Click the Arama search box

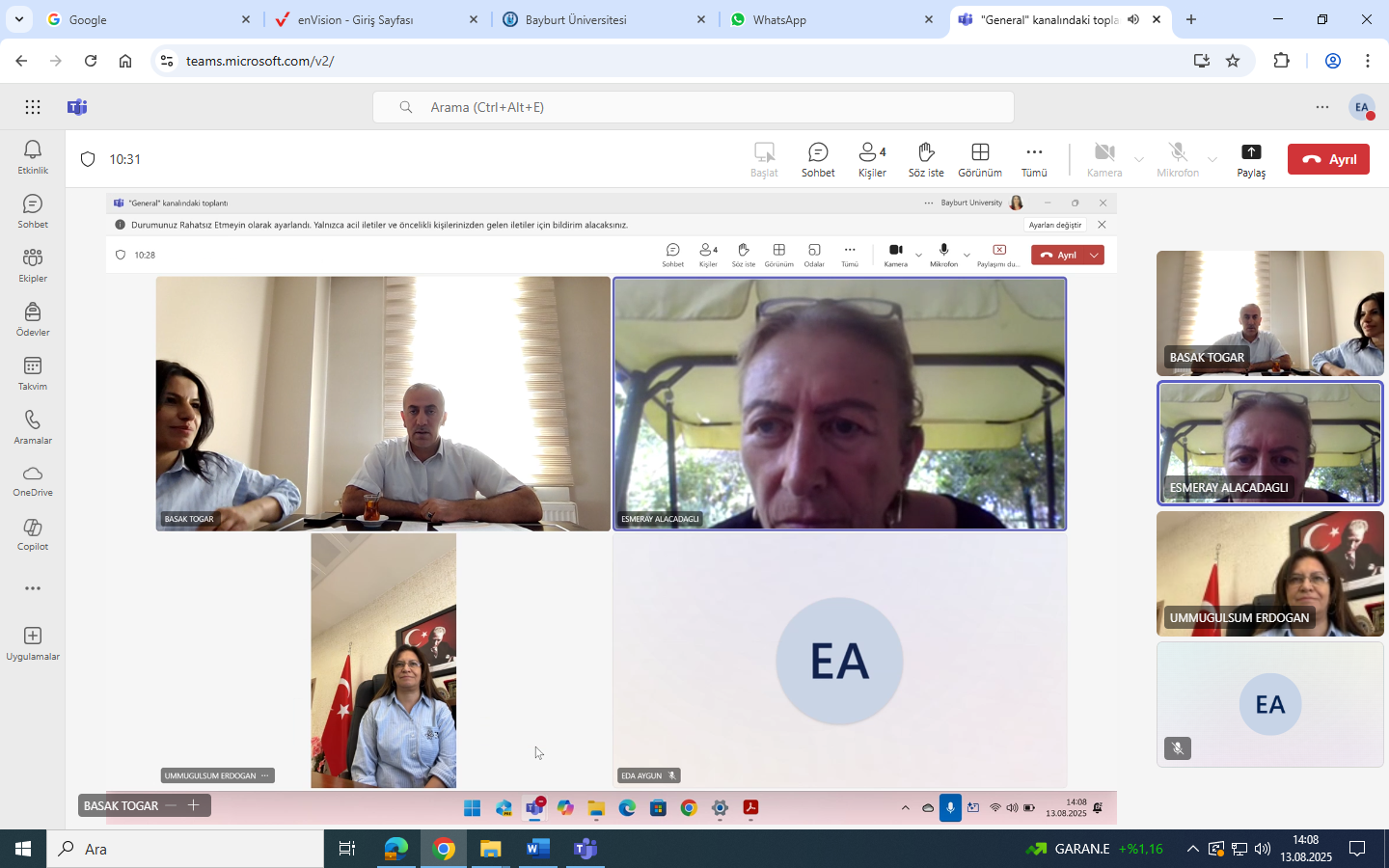[693, 107]
